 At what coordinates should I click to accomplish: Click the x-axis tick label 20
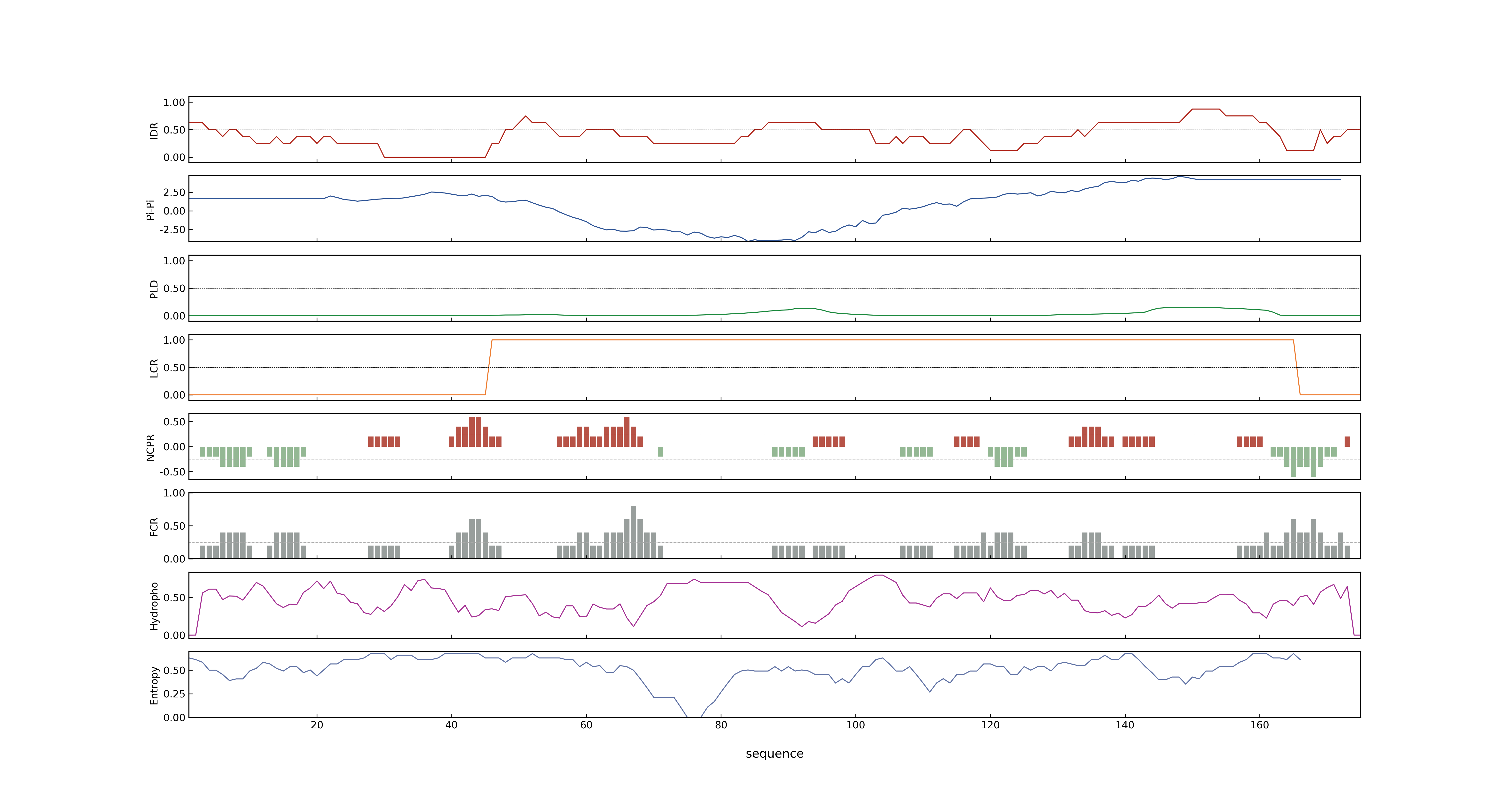pos(317,725)
